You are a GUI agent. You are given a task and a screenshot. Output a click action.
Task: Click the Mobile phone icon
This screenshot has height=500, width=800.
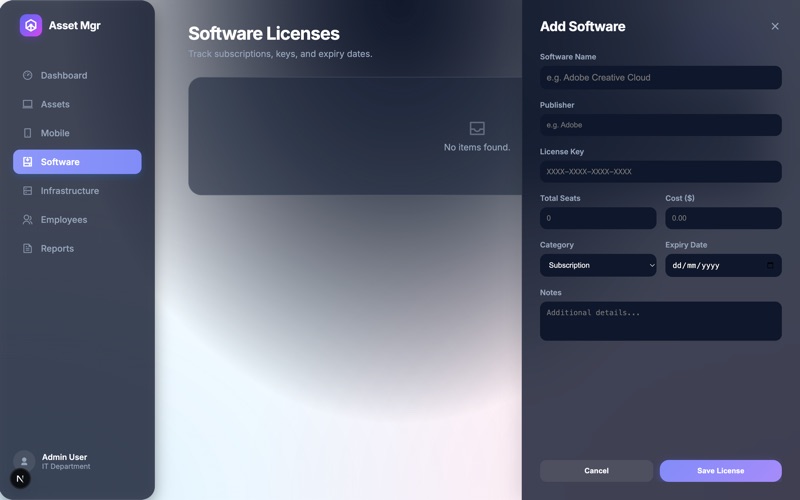click(28, 133)
